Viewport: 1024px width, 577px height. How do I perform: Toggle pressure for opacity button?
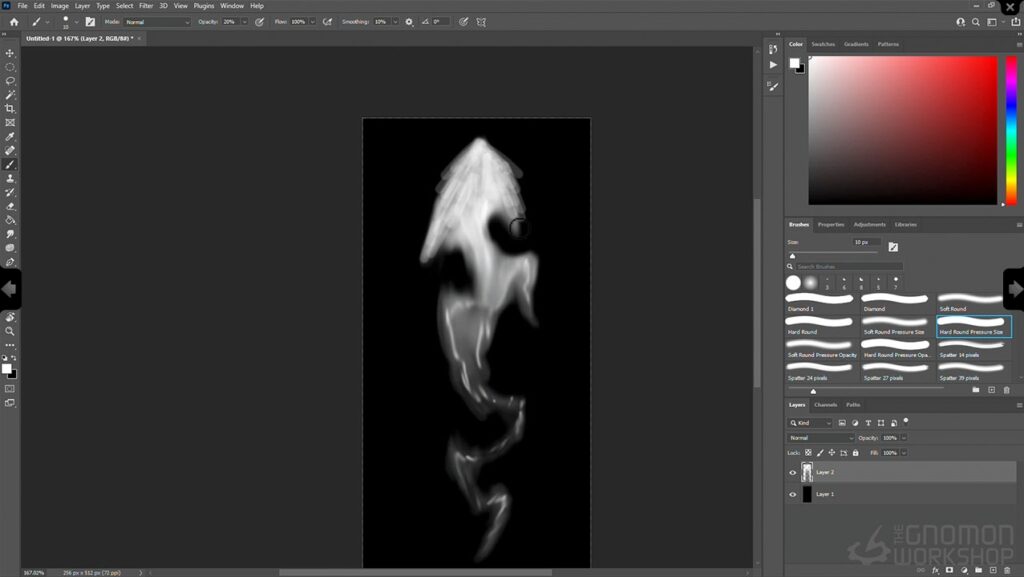coord(259,22)
